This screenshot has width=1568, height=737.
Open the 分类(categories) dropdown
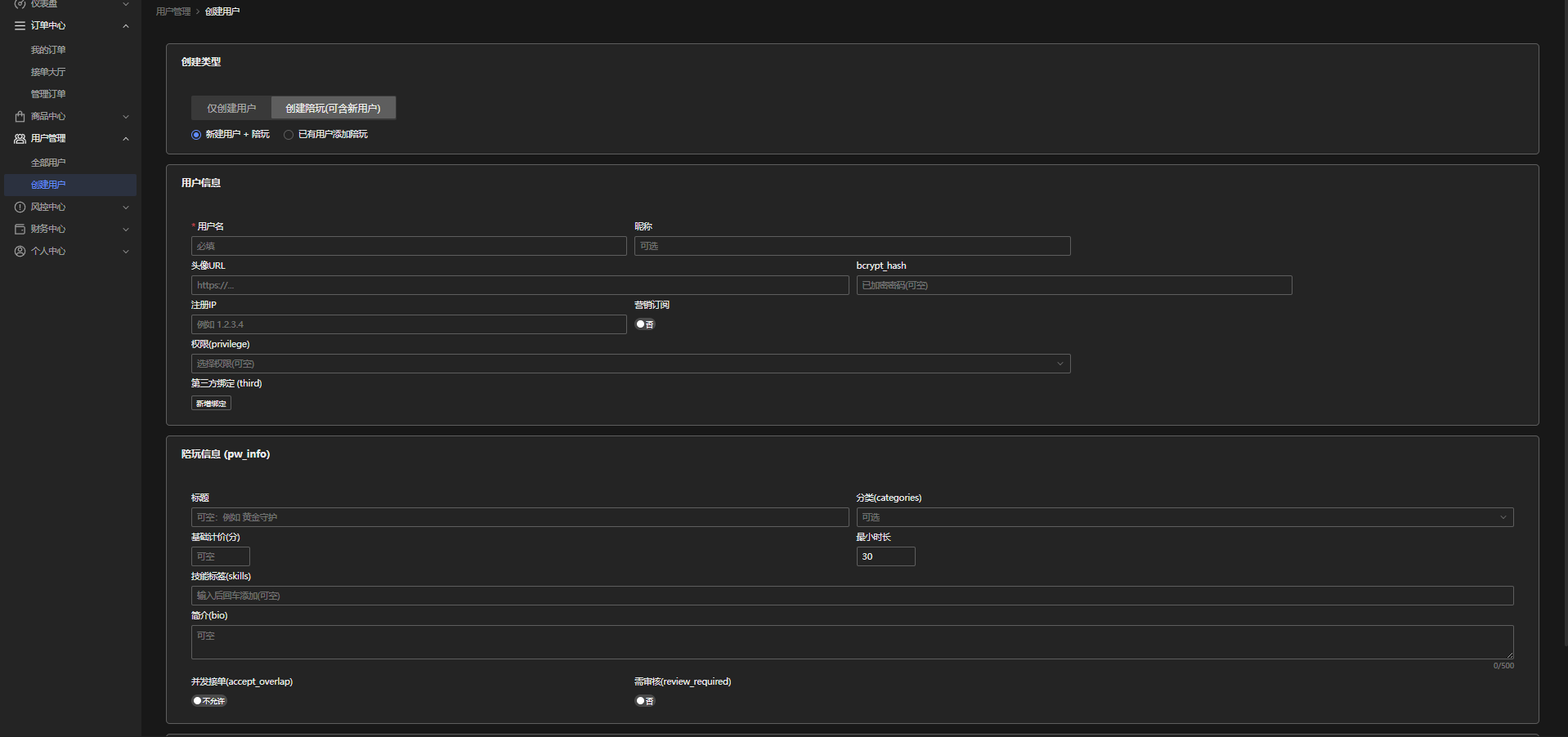[x=1184, y=517]
